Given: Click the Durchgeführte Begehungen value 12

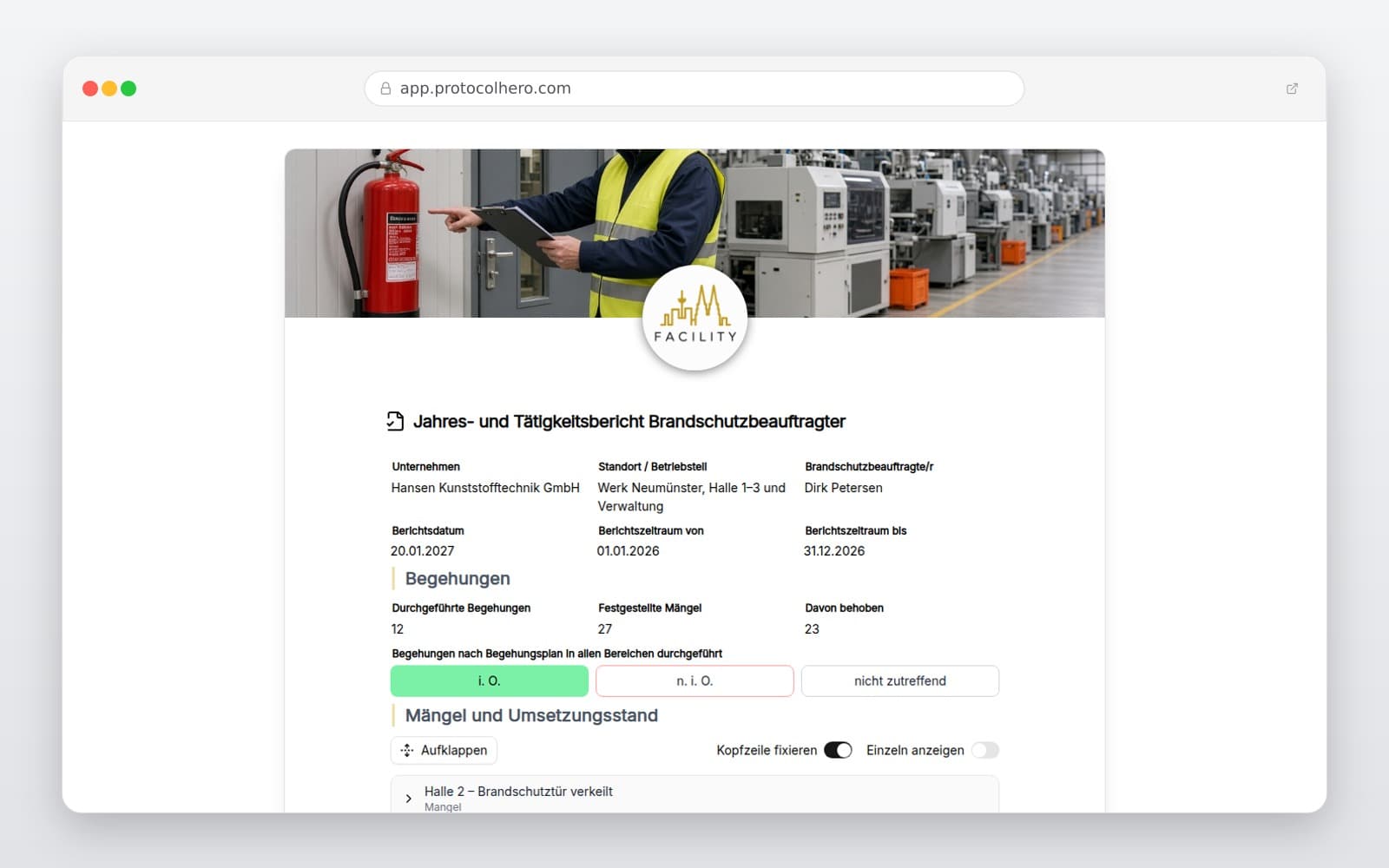Looking at the screenshot, I should point(398,629).
